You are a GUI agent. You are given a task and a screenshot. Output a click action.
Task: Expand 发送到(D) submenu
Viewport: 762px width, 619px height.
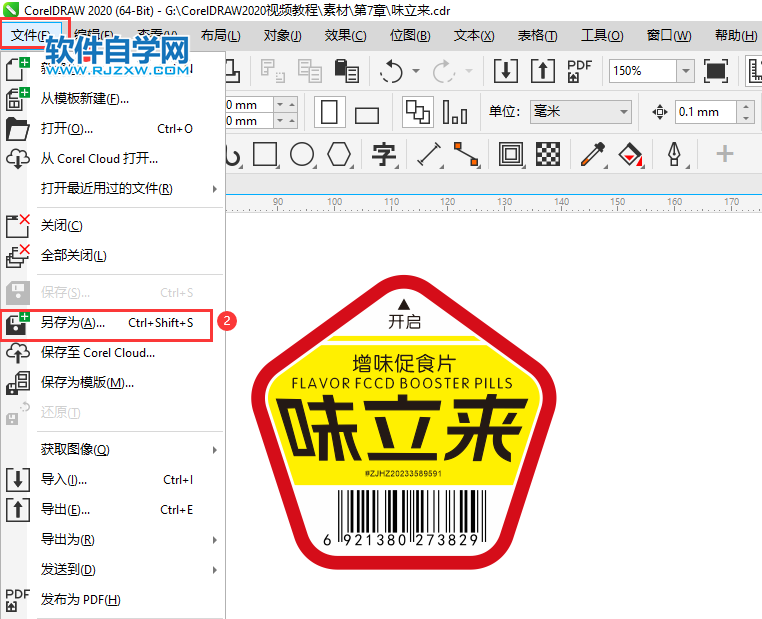pyautogui.click(x=113, y=569)
